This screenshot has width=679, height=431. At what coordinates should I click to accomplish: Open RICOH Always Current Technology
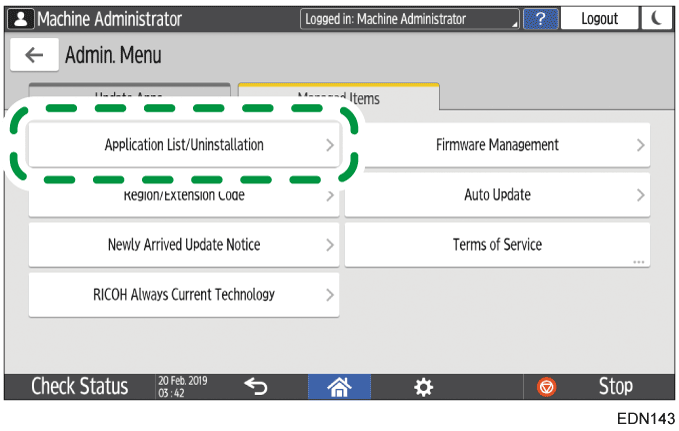click(184, 294)
